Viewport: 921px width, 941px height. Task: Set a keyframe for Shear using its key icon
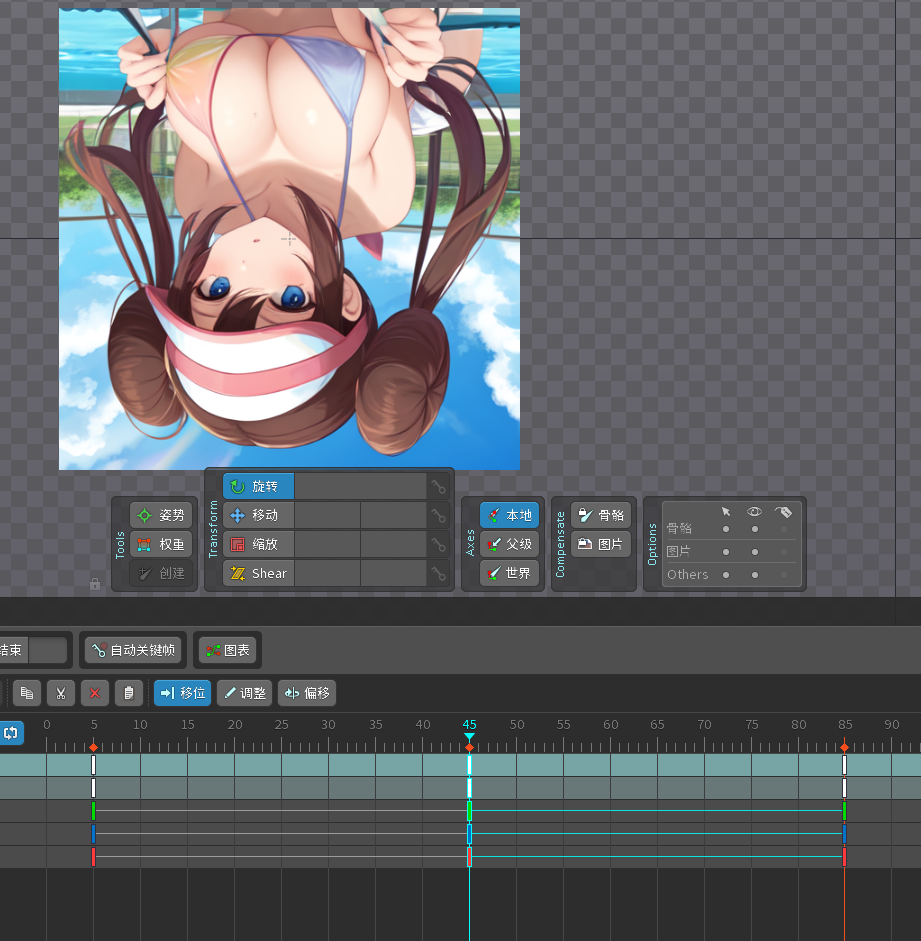(439, 574)
